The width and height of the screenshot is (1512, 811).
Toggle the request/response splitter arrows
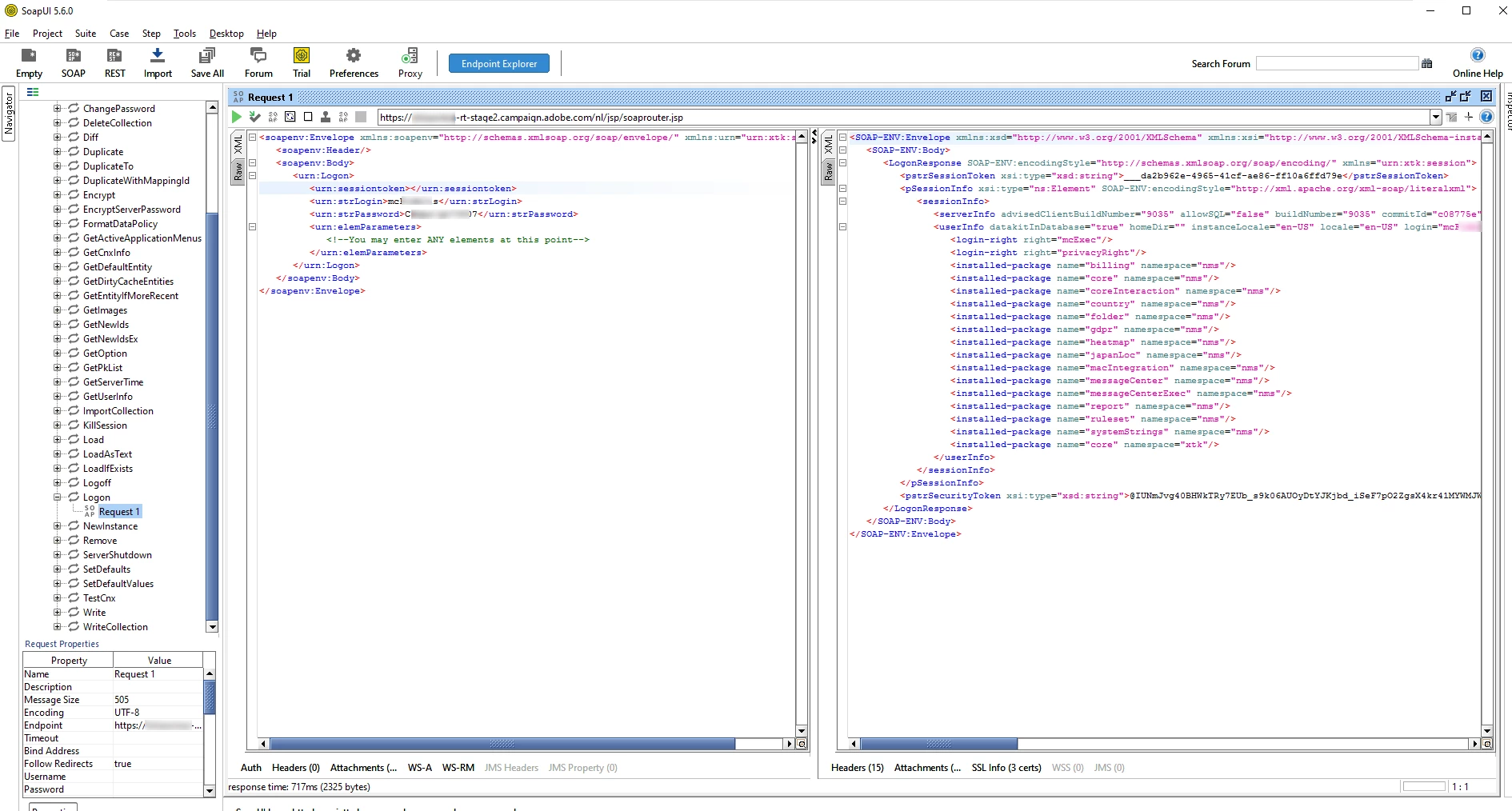(x=814, y=137)
